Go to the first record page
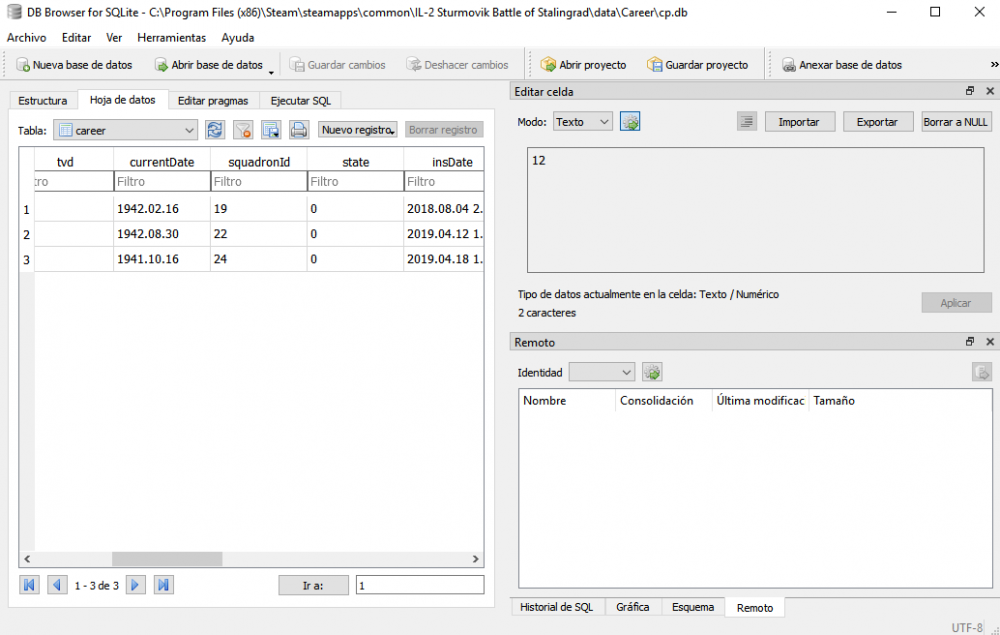Viewport: 1000px width, 635px height. coord(30,585)
